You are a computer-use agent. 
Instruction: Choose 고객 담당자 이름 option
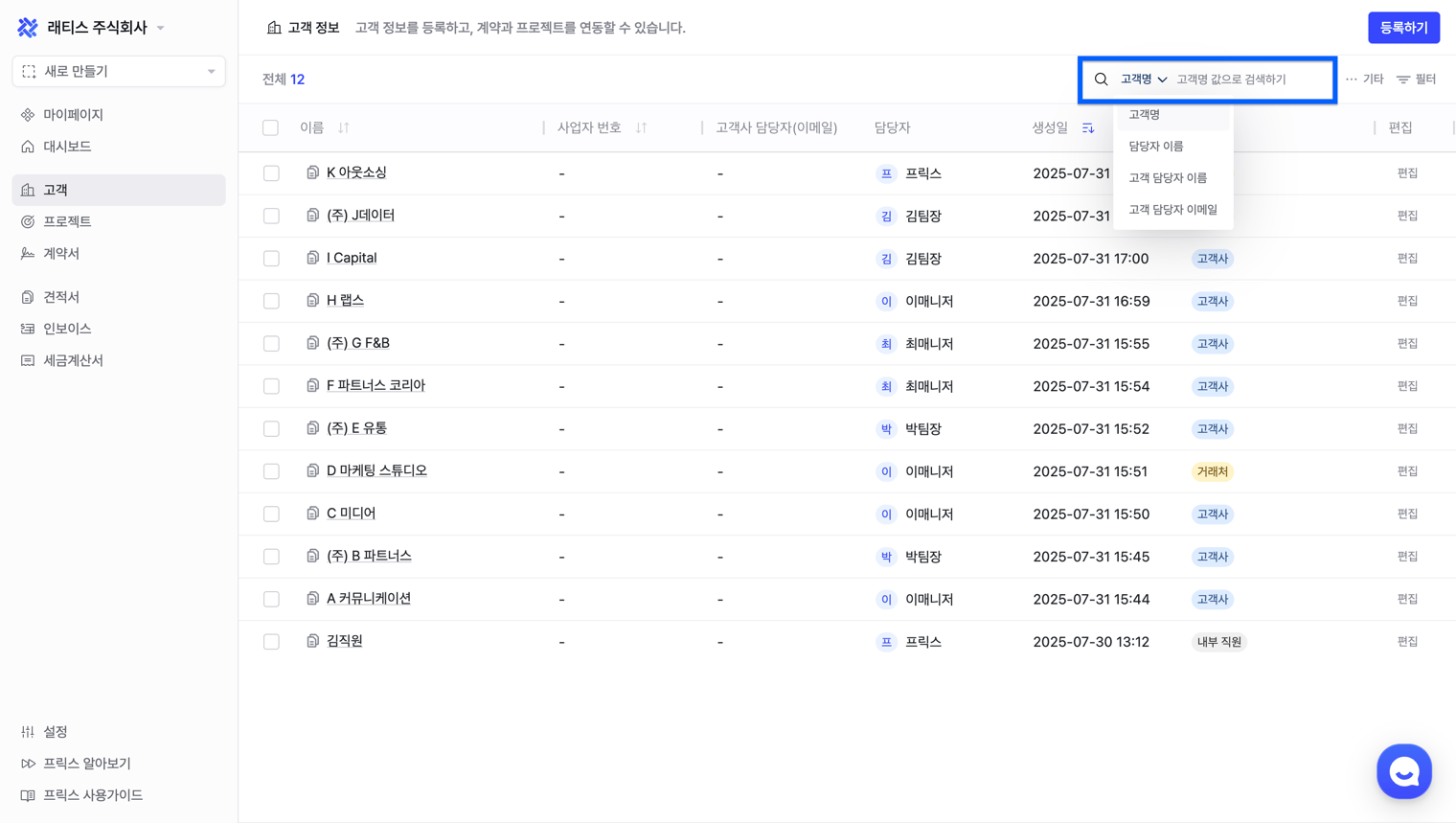pos(1173,178)
